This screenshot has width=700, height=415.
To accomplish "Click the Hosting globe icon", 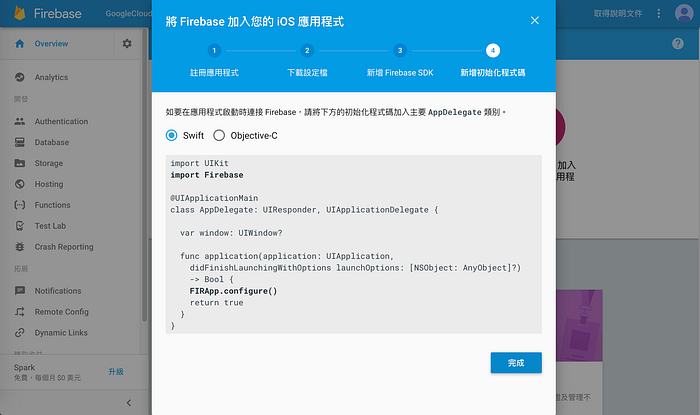I will [x=20, y=184].
